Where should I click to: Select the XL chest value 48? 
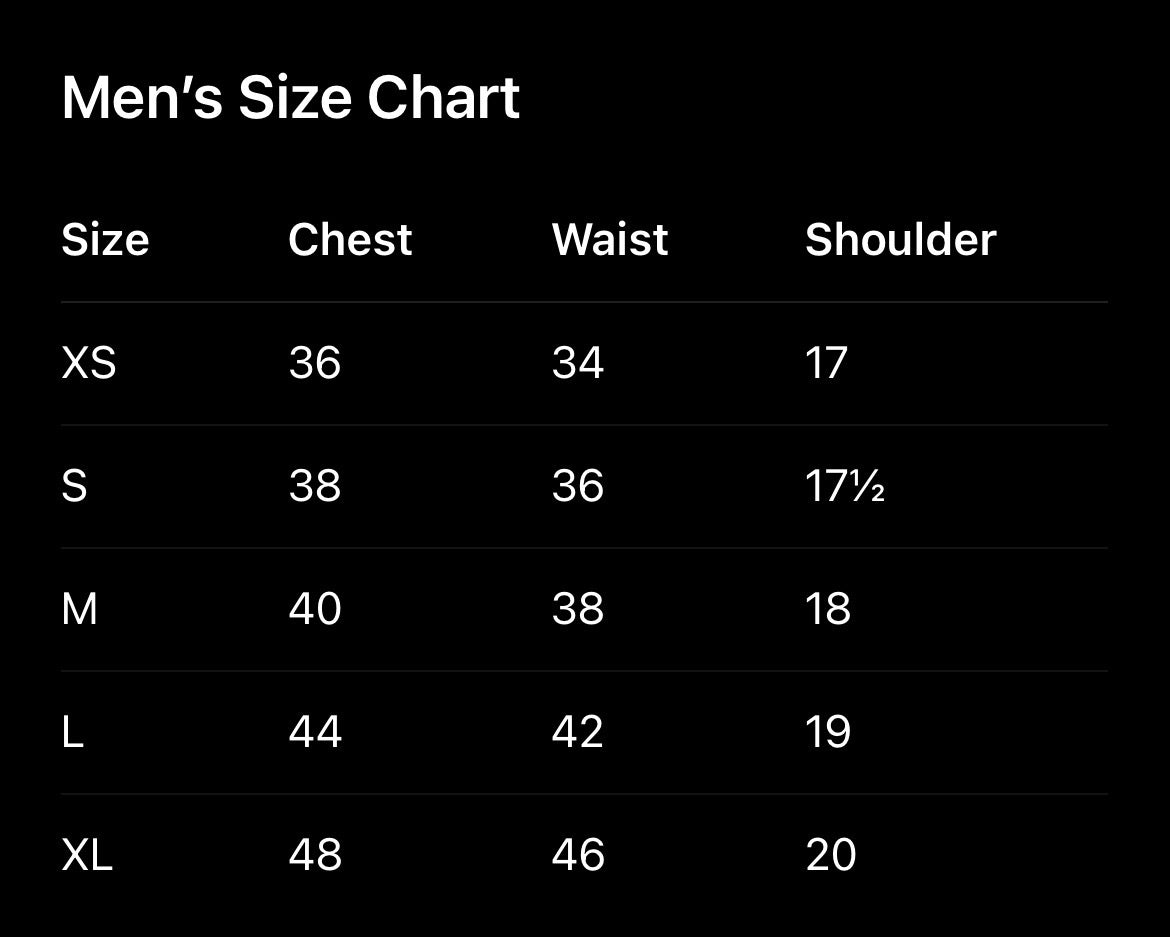(315, 855)
